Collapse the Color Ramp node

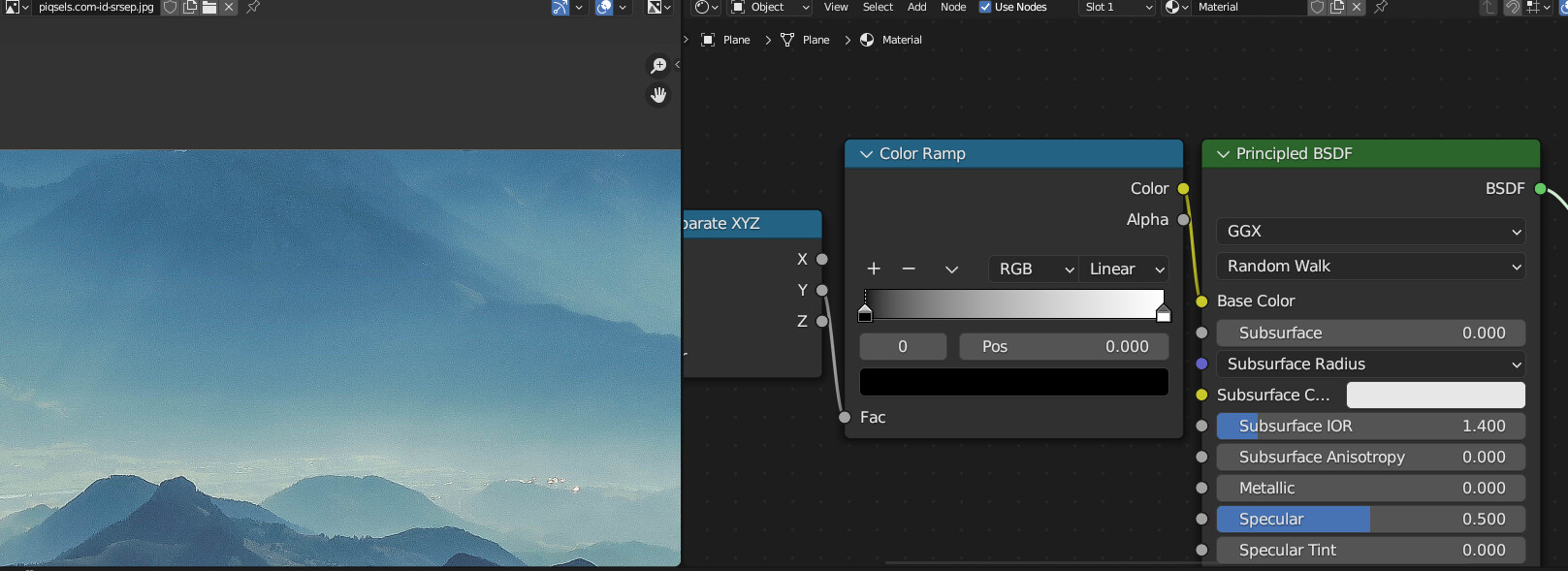866,154
